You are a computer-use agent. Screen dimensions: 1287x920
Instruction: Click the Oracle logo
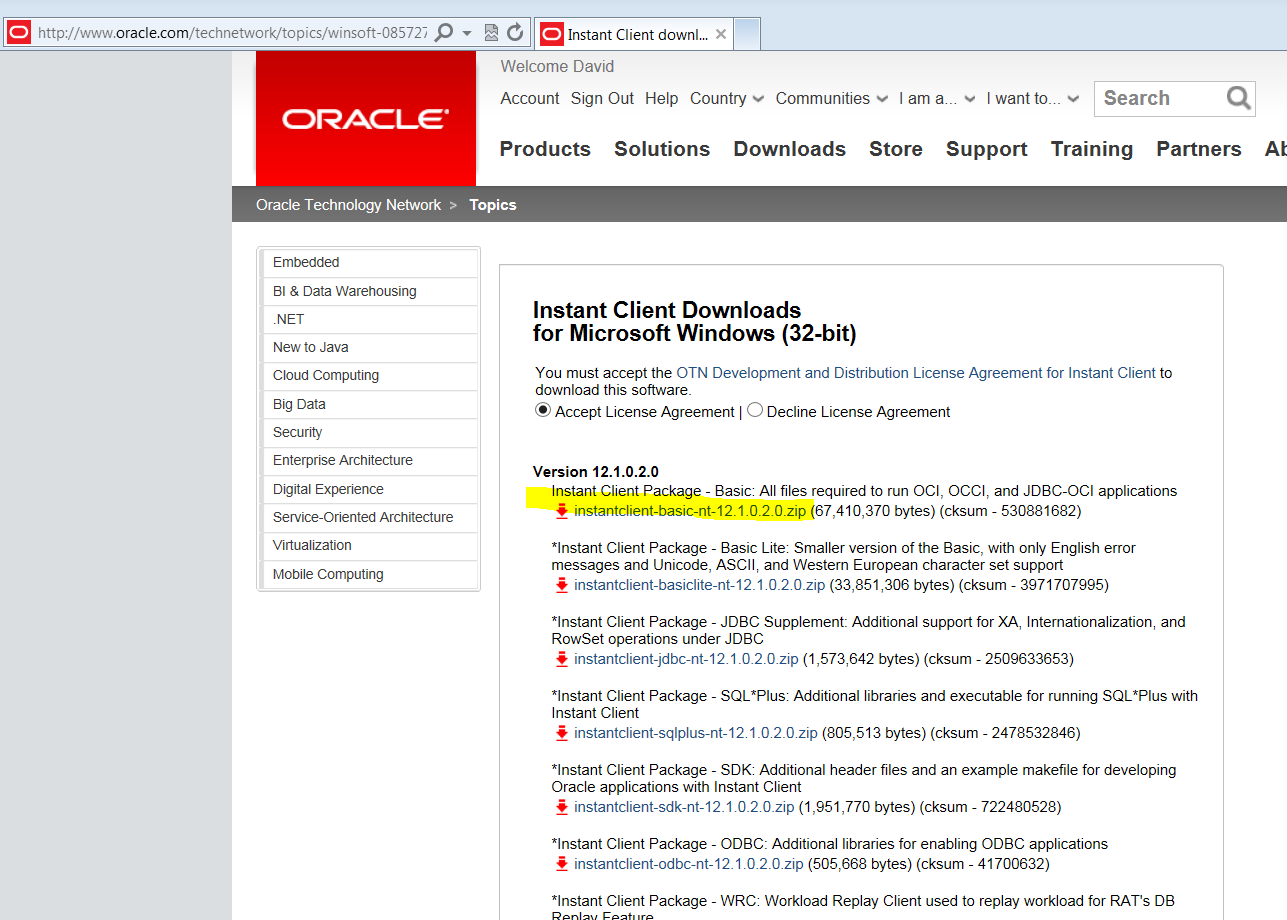[365, 118]
